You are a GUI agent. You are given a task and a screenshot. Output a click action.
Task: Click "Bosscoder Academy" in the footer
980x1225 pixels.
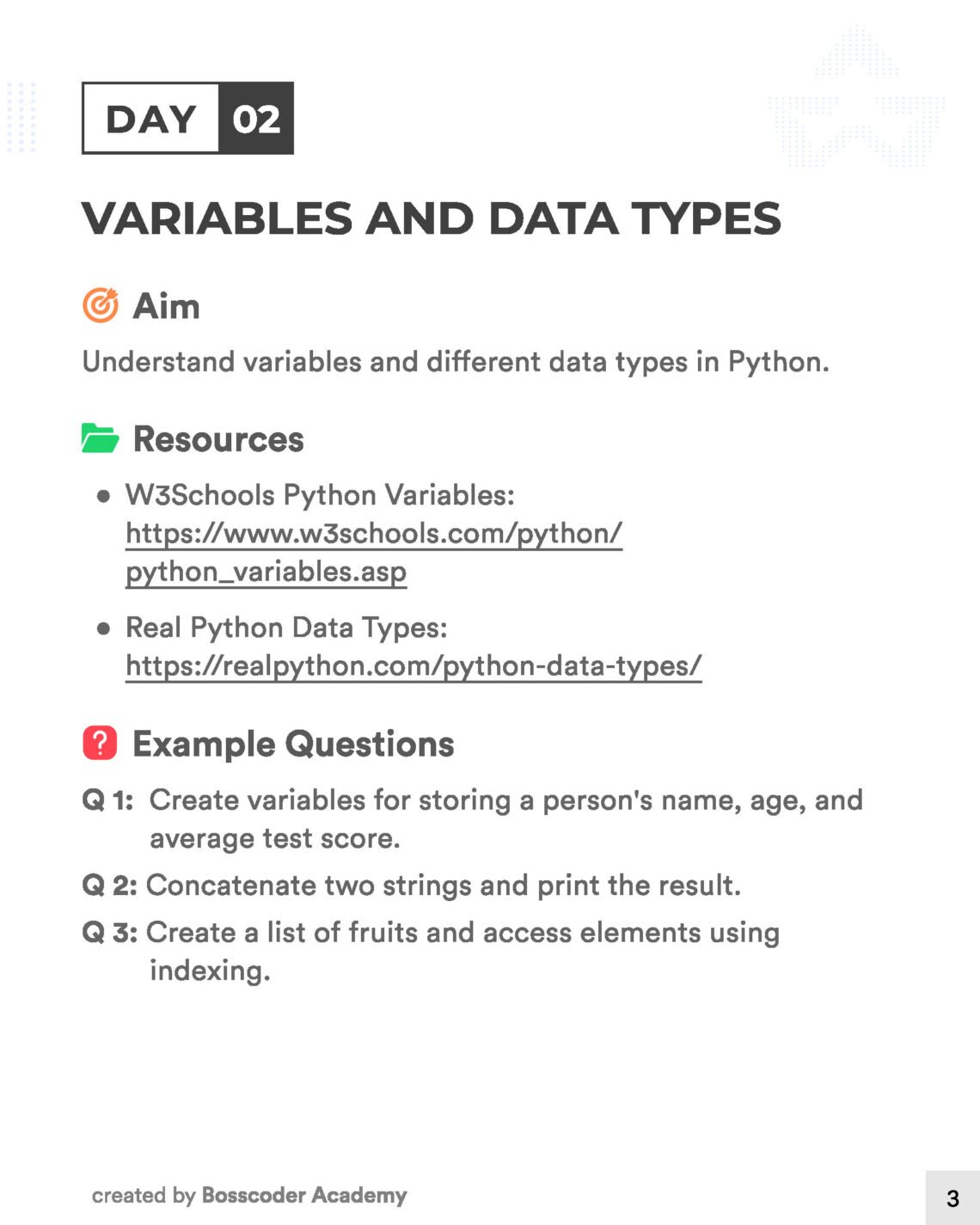tap(304, 1196)
